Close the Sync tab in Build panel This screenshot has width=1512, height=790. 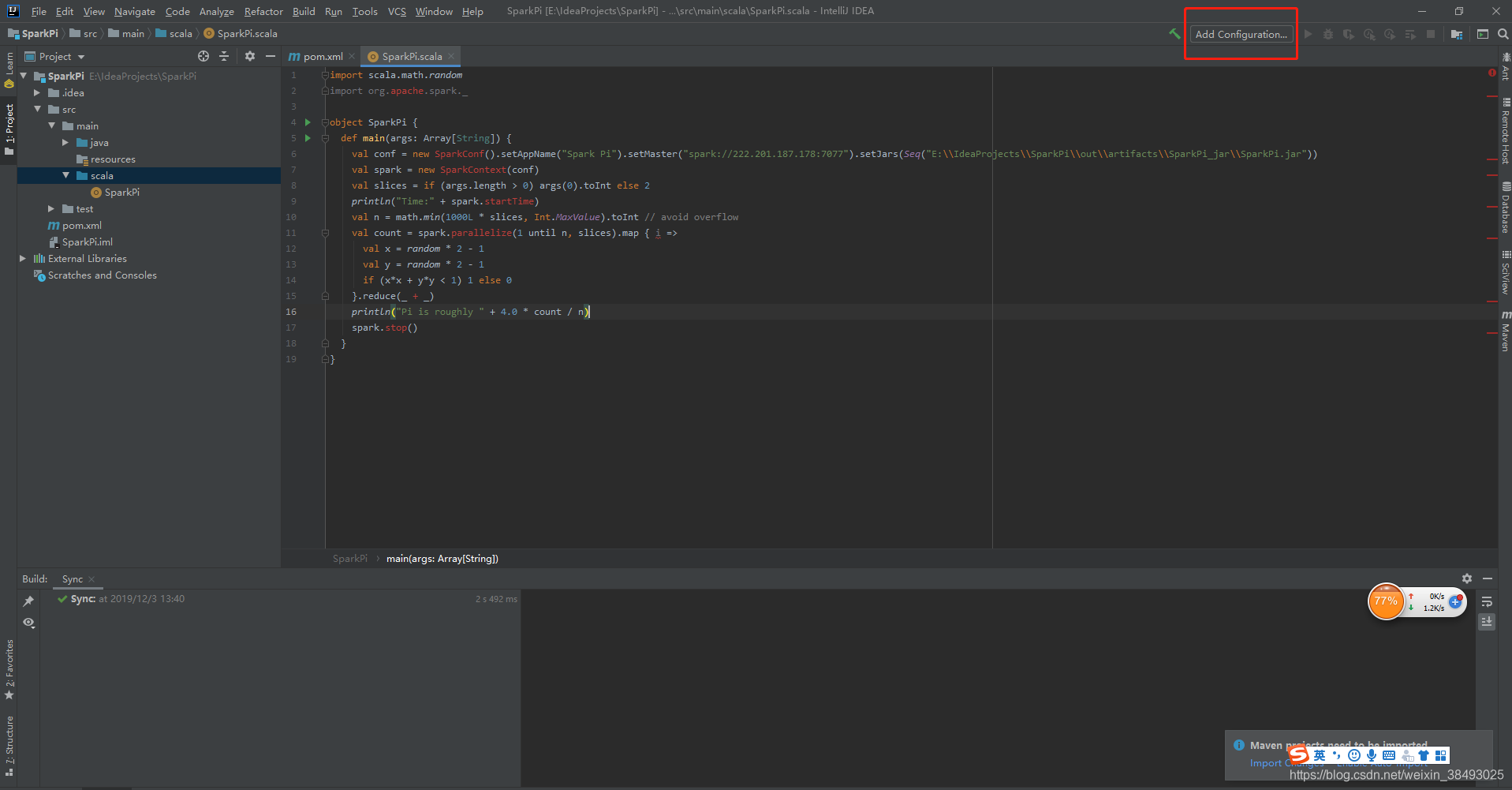[x=91, y=579]
